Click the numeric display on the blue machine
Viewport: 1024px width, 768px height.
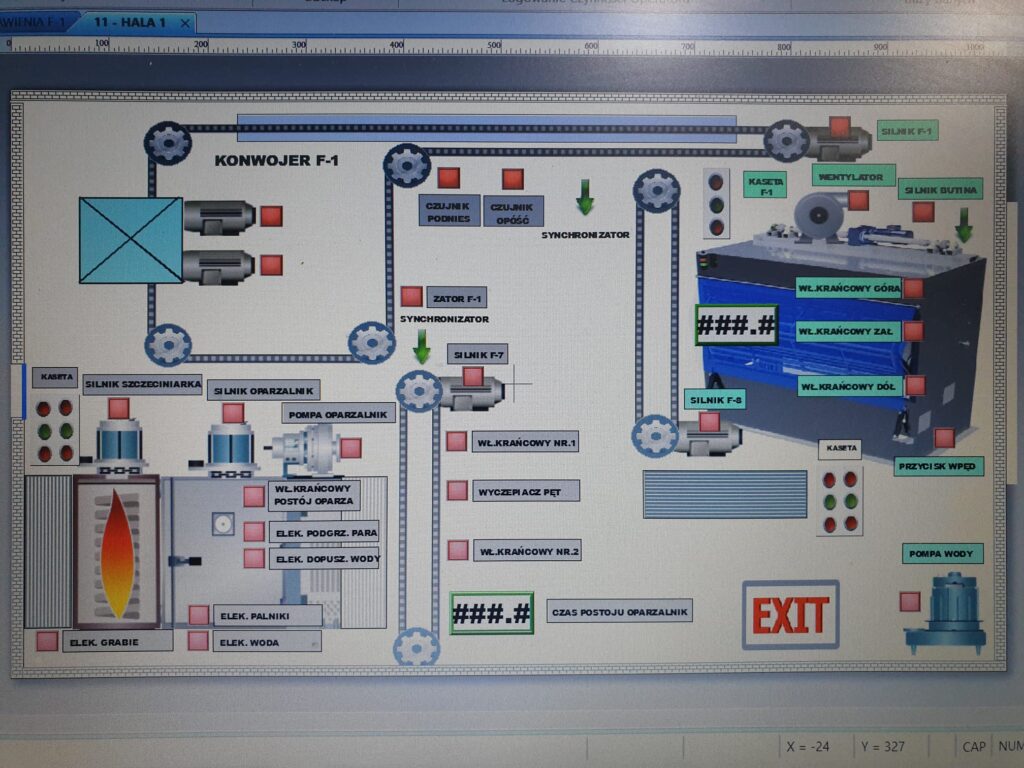click(x=736, y=325)
